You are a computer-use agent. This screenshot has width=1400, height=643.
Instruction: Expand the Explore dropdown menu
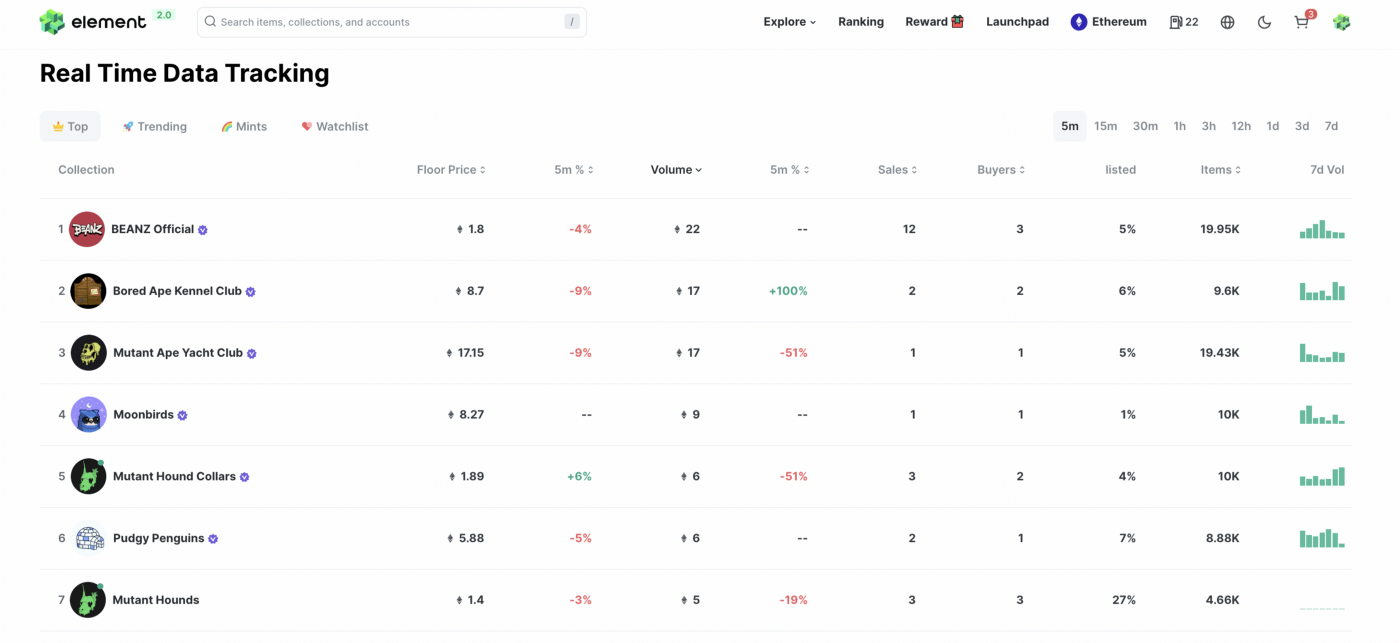790,22
